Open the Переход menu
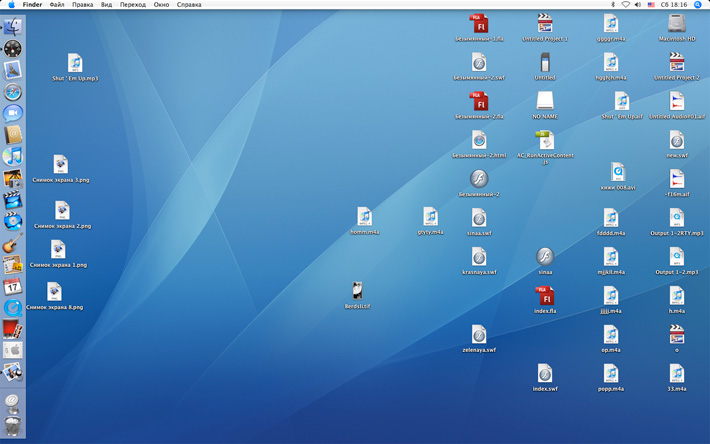 coord(133,5)
